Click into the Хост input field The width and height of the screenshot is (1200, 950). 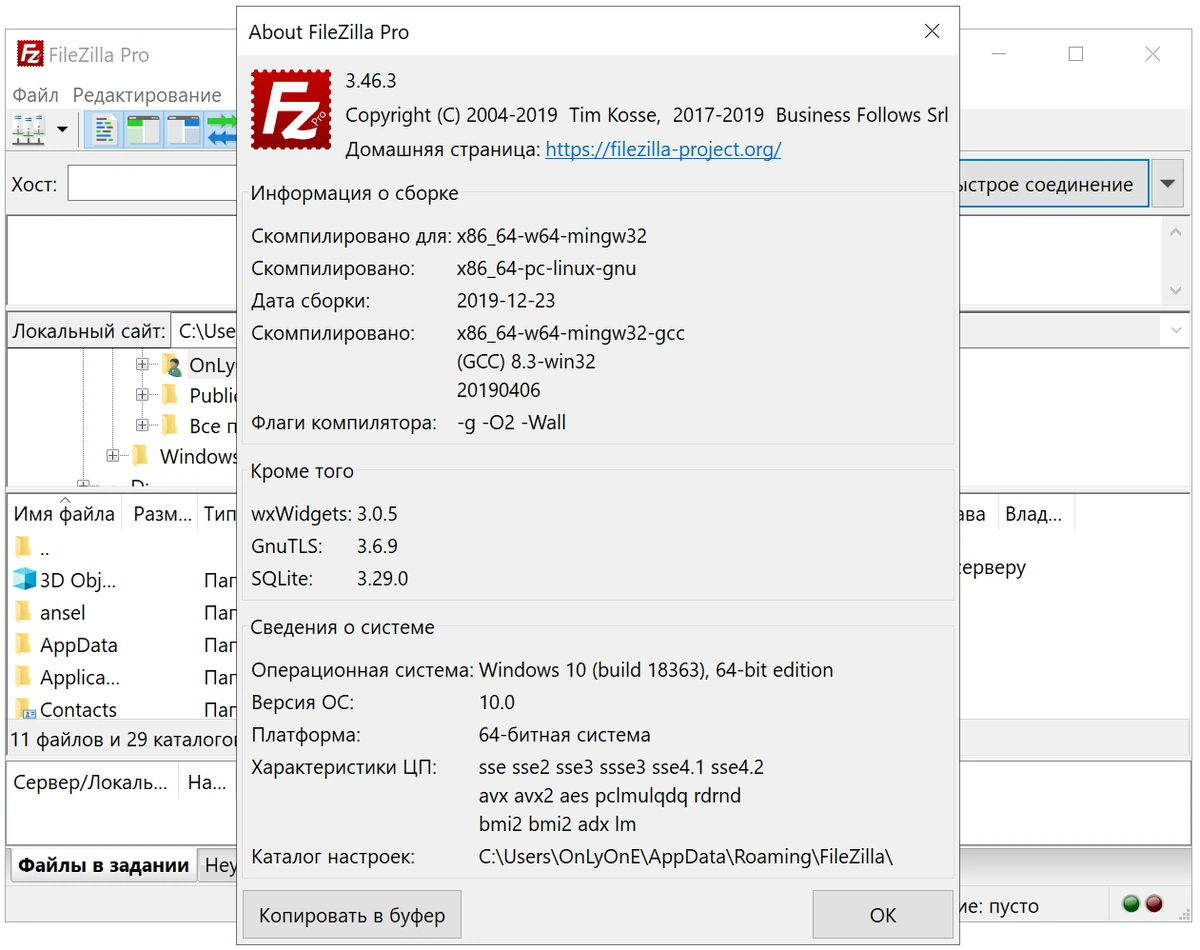click(x=152, y=185)
